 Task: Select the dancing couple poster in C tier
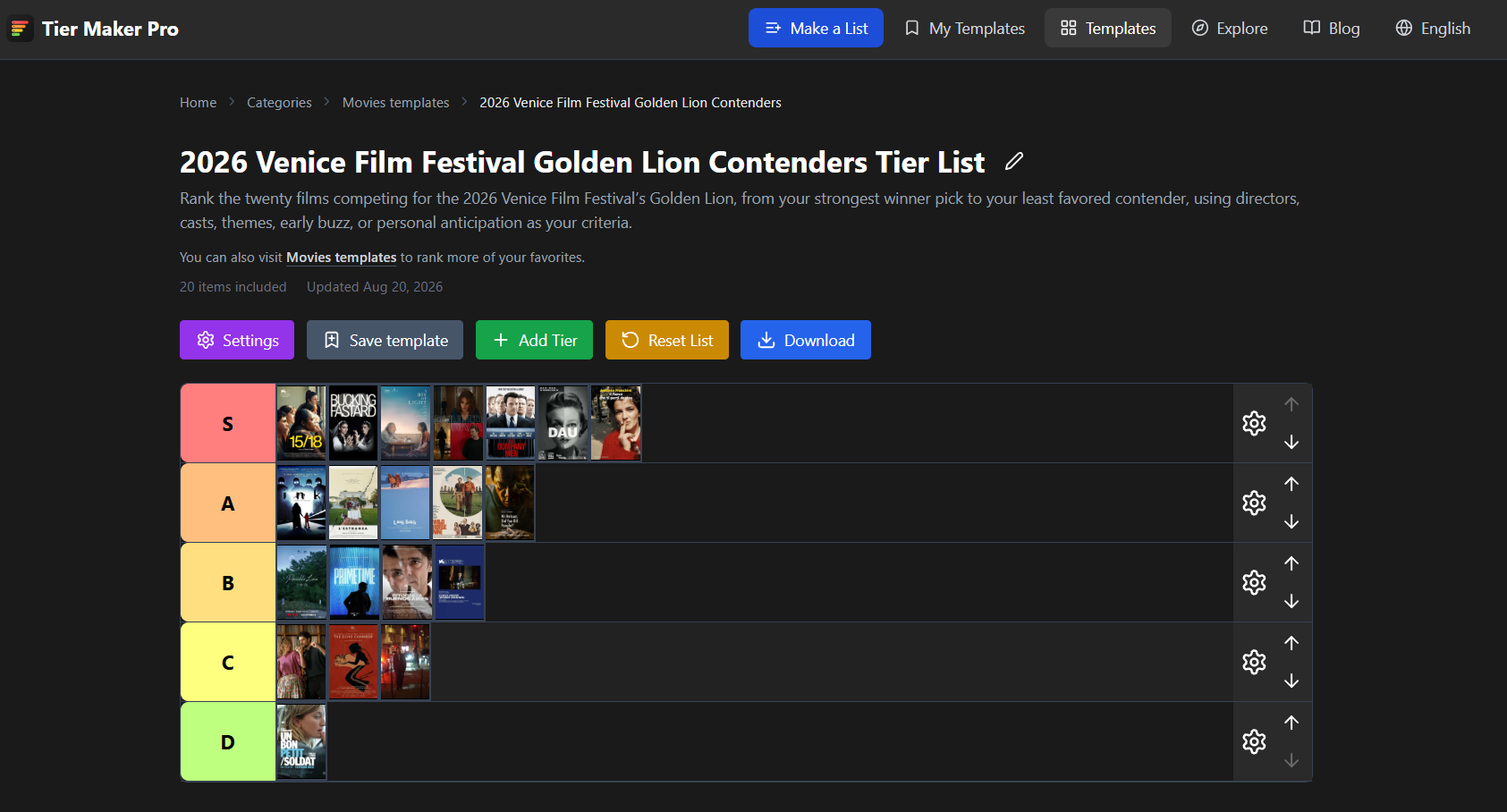point(301,662)
